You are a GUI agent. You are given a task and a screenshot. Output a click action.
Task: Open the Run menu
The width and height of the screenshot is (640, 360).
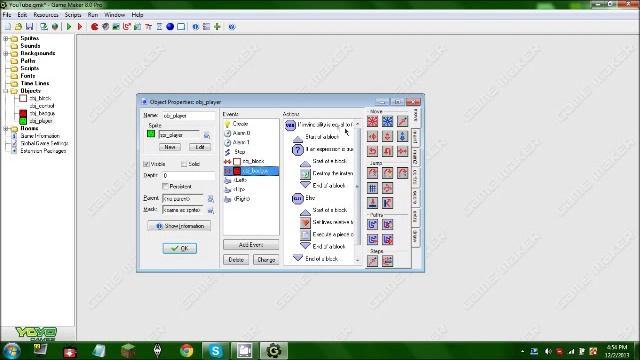click(93, 15)
